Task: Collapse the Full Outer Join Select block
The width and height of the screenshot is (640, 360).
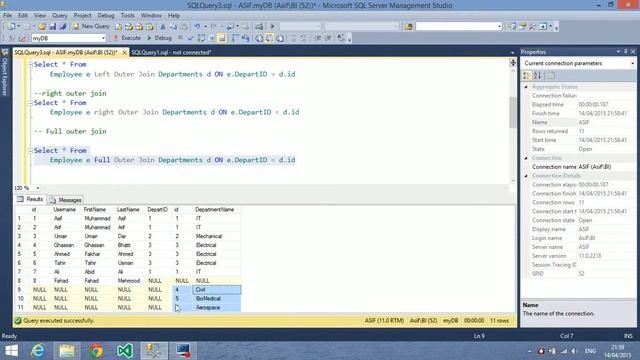Action: 30,151
